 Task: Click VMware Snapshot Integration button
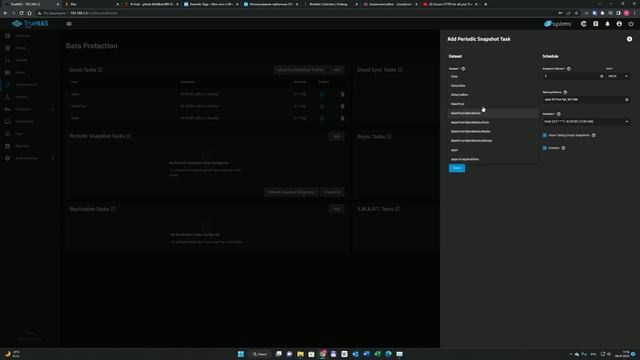tap(291, 192)
